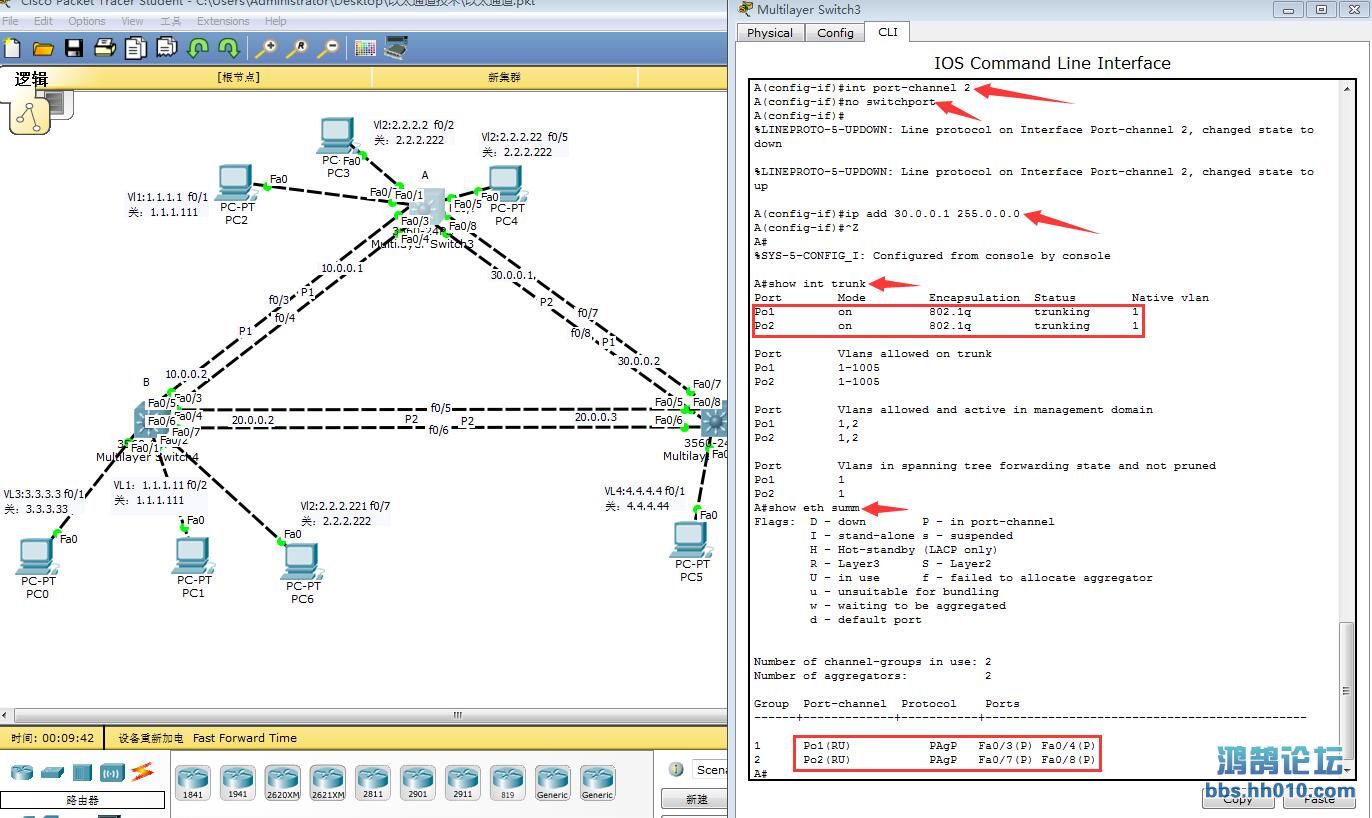Click the 根节点 root button
This screenshot has width=1372, height=818.
click(x=238, y=77)
